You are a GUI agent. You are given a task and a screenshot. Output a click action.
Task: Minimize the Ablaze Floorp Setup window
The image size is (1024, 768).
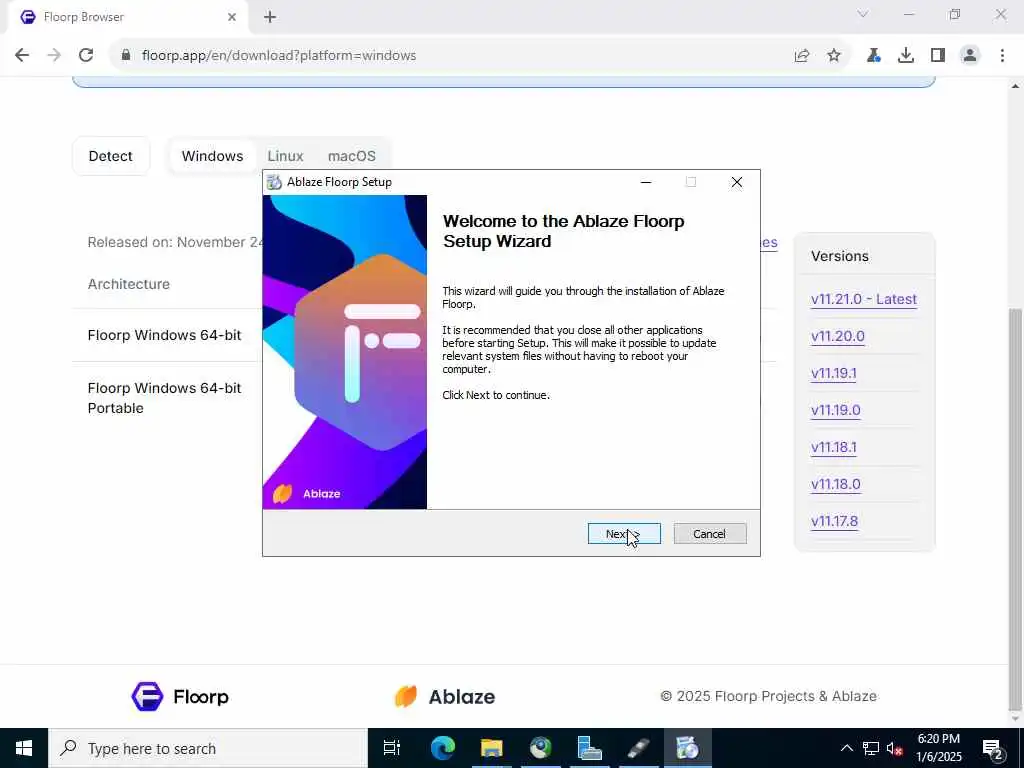pos(646,182)
